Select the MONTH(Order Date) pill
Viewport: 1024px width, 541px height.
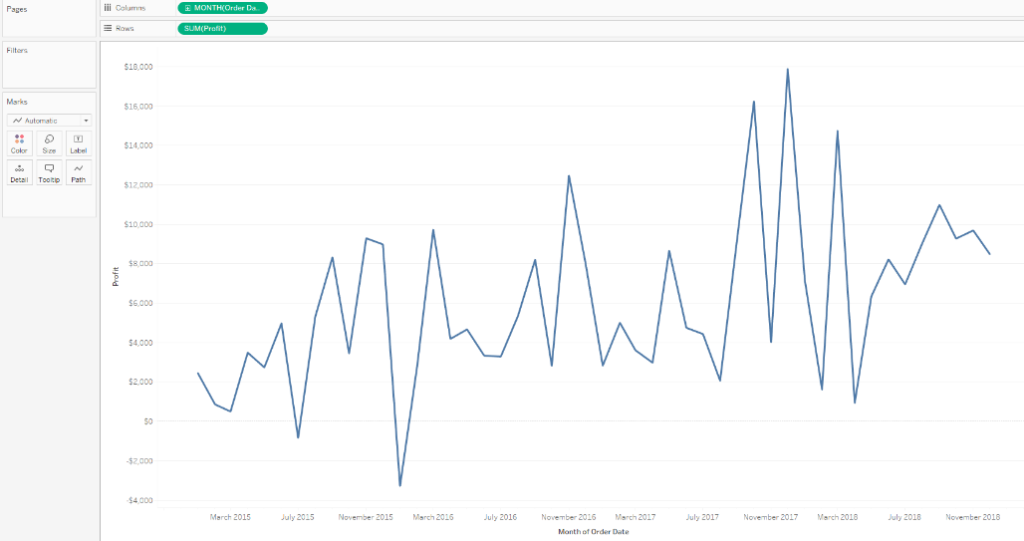point(223,8)
